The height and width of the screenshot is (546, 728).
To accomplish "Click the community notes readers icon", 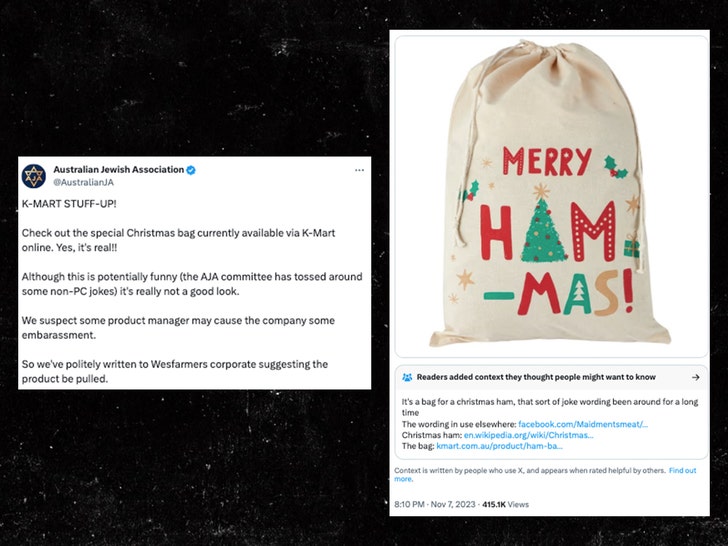I will coord(407,377).
